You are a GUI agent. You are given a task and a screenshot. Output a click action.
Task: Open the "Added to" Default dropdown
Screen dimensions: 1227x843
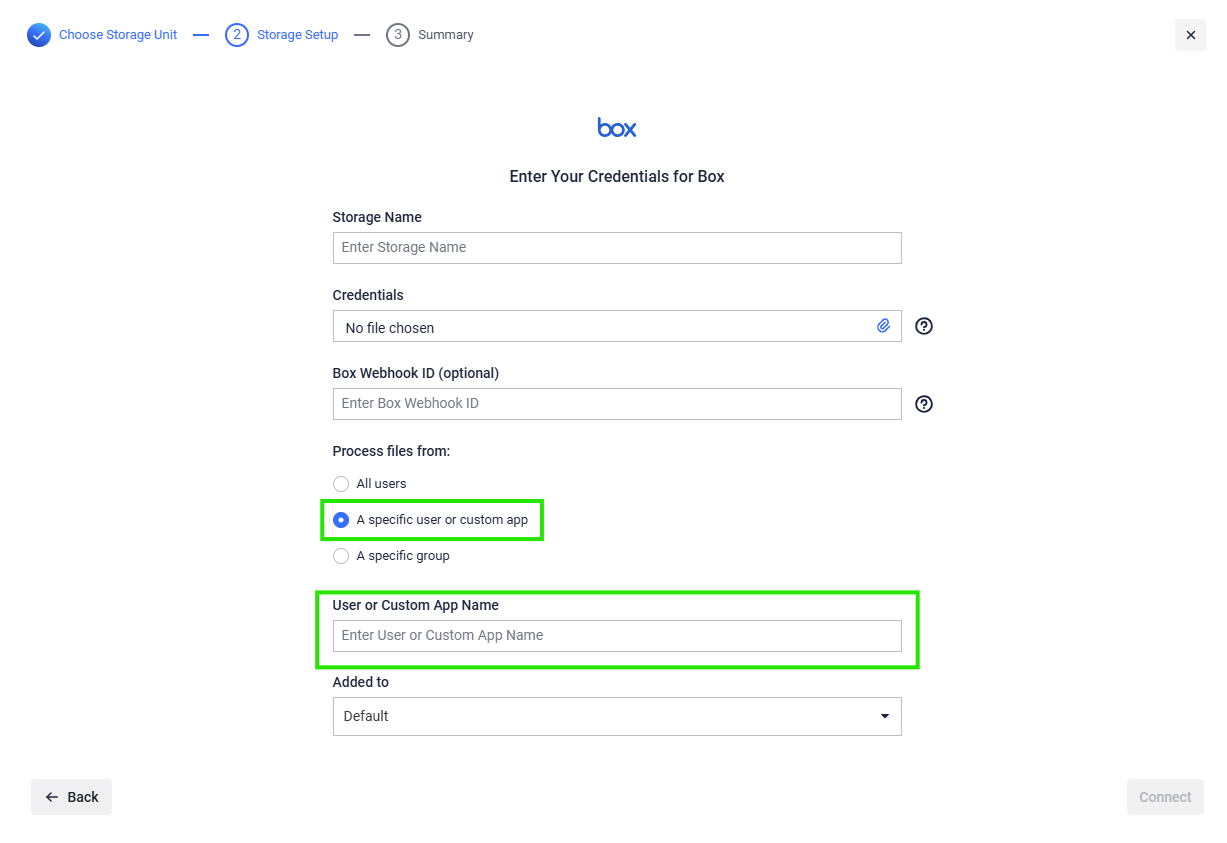617,716
